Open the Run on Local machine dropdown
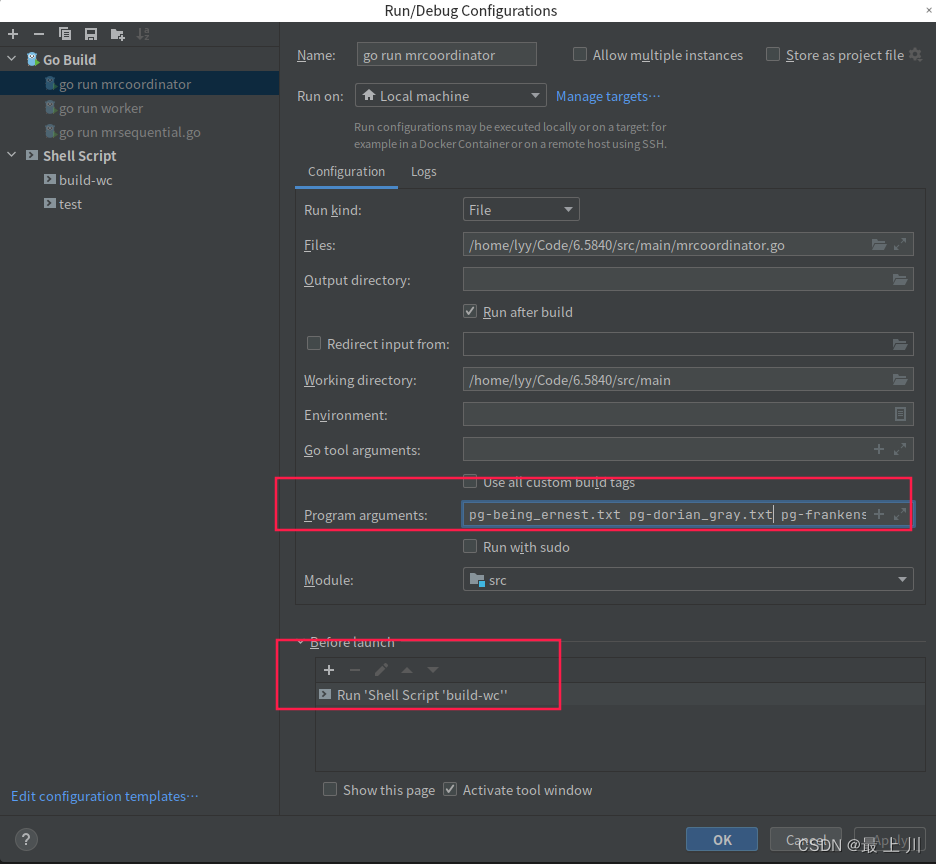 451,96
